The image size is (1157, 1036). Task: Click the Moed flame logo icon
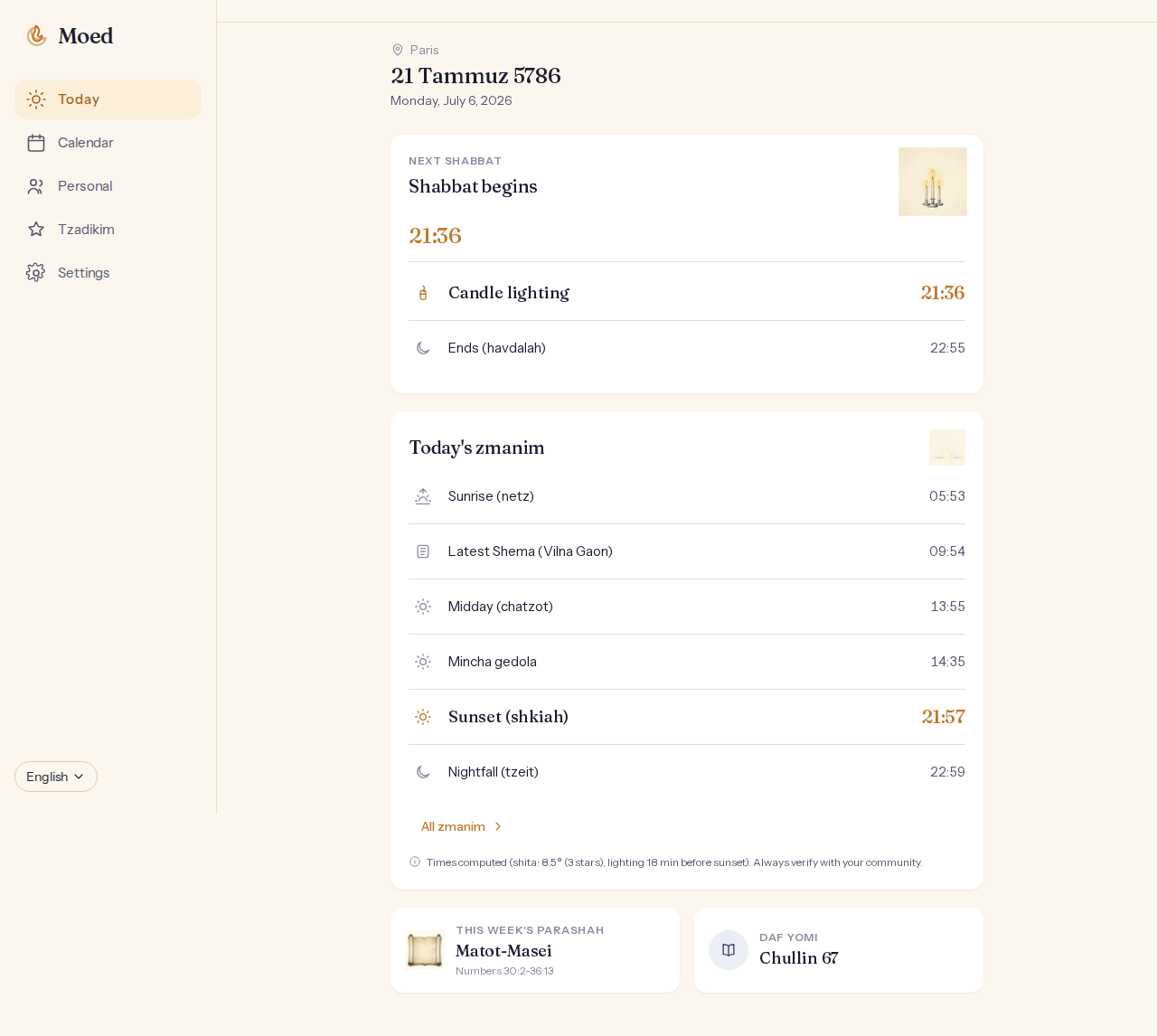[36, 36]
